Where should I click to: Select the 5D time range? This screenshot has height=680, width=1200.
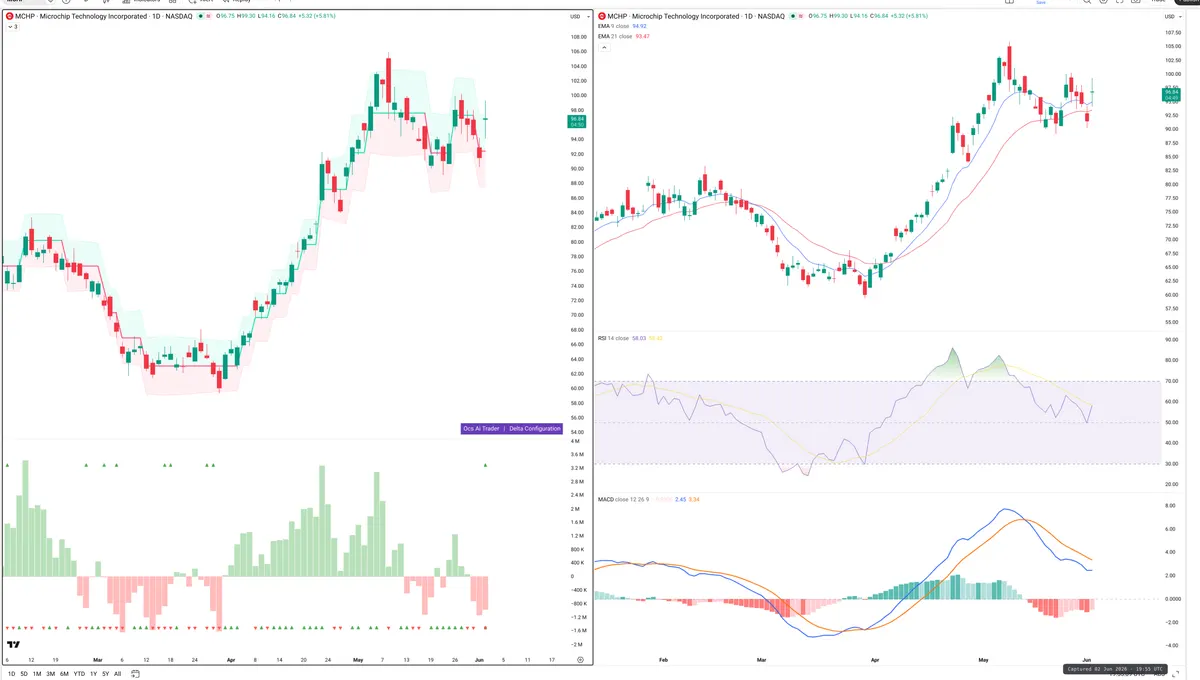pos(24,674)
